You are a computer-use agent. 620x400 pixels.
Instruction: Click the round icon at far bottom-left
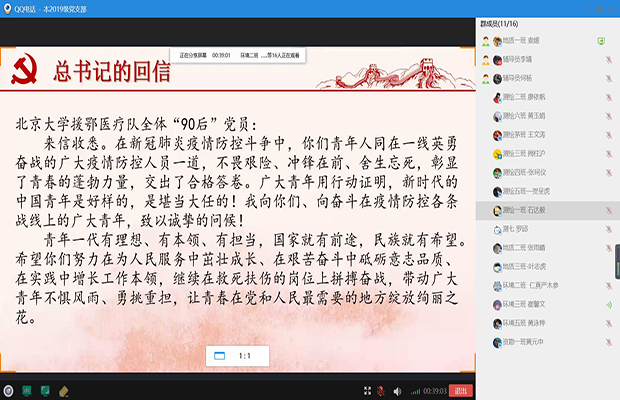8,389
